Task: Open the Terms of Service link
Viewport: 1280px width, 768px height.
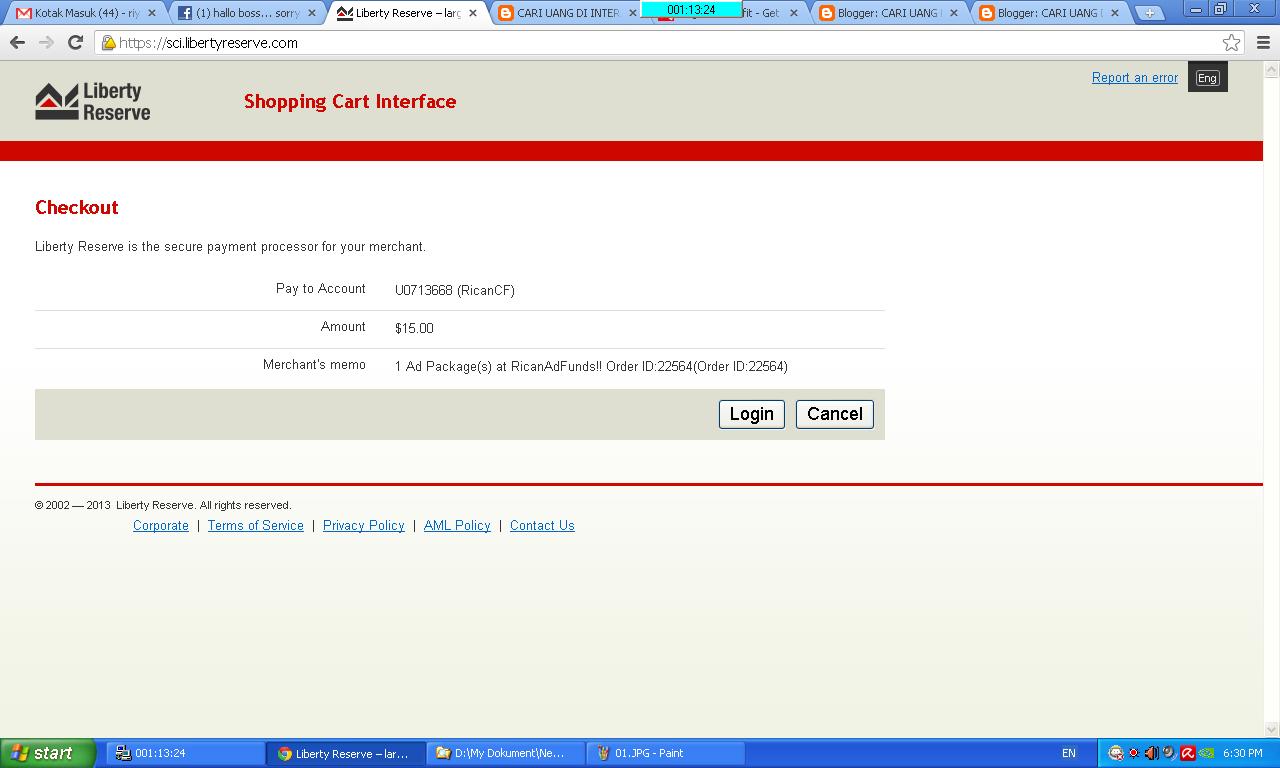Action: click(x=256, y=525)
